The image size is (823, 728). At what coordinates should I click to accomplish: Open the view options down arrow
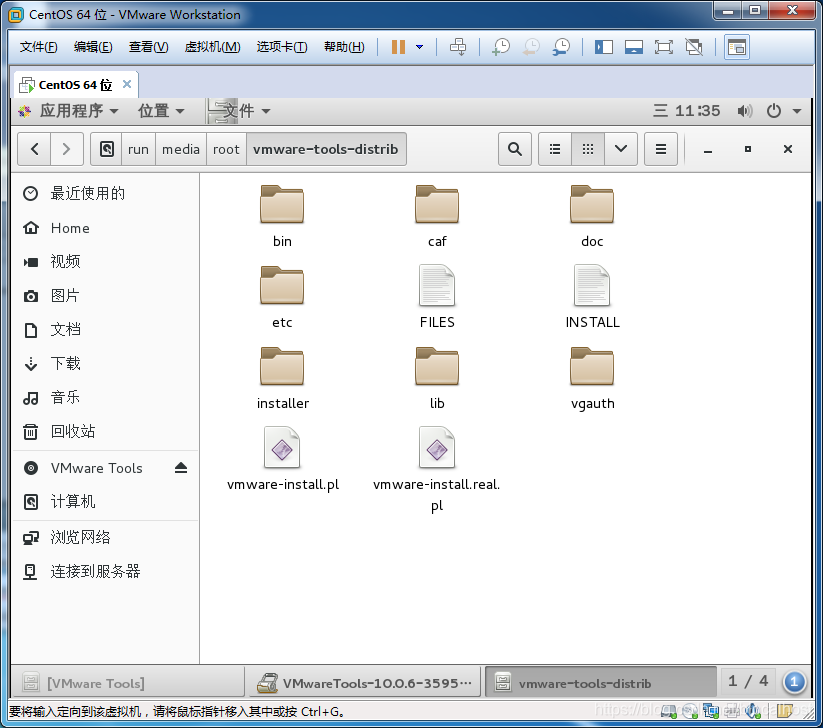621,149
